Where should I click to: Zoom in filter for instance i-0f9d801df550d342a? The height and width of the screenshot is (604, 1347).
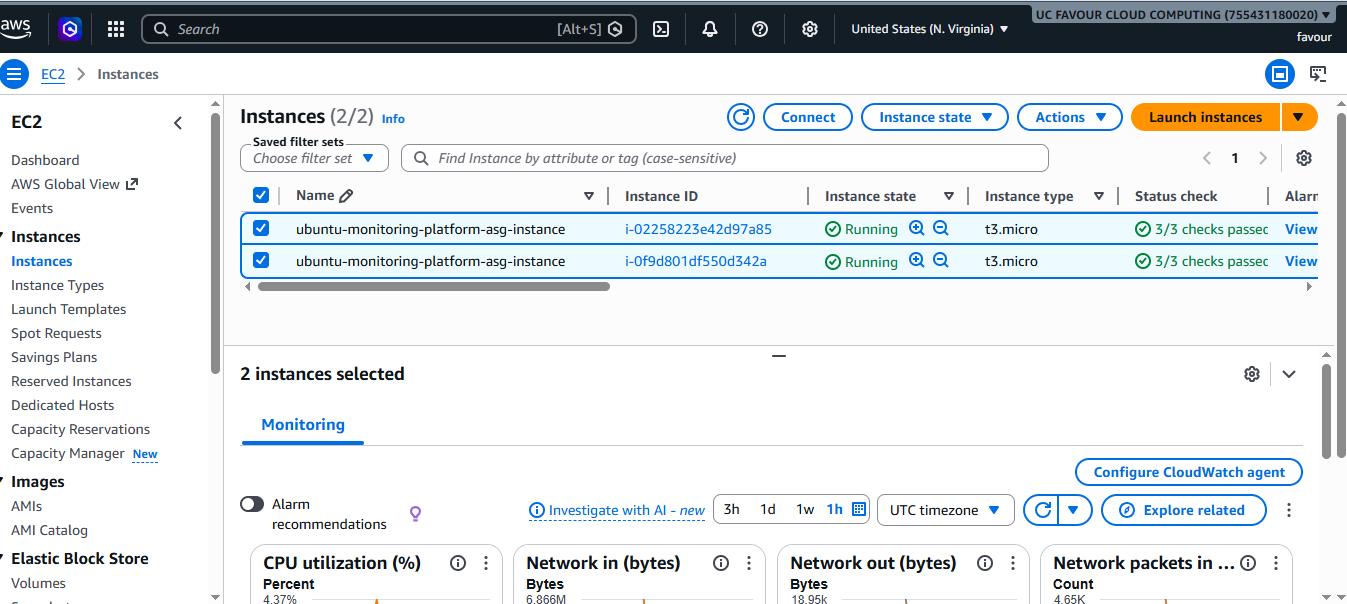pyautogui.click(x=917, y=261)
